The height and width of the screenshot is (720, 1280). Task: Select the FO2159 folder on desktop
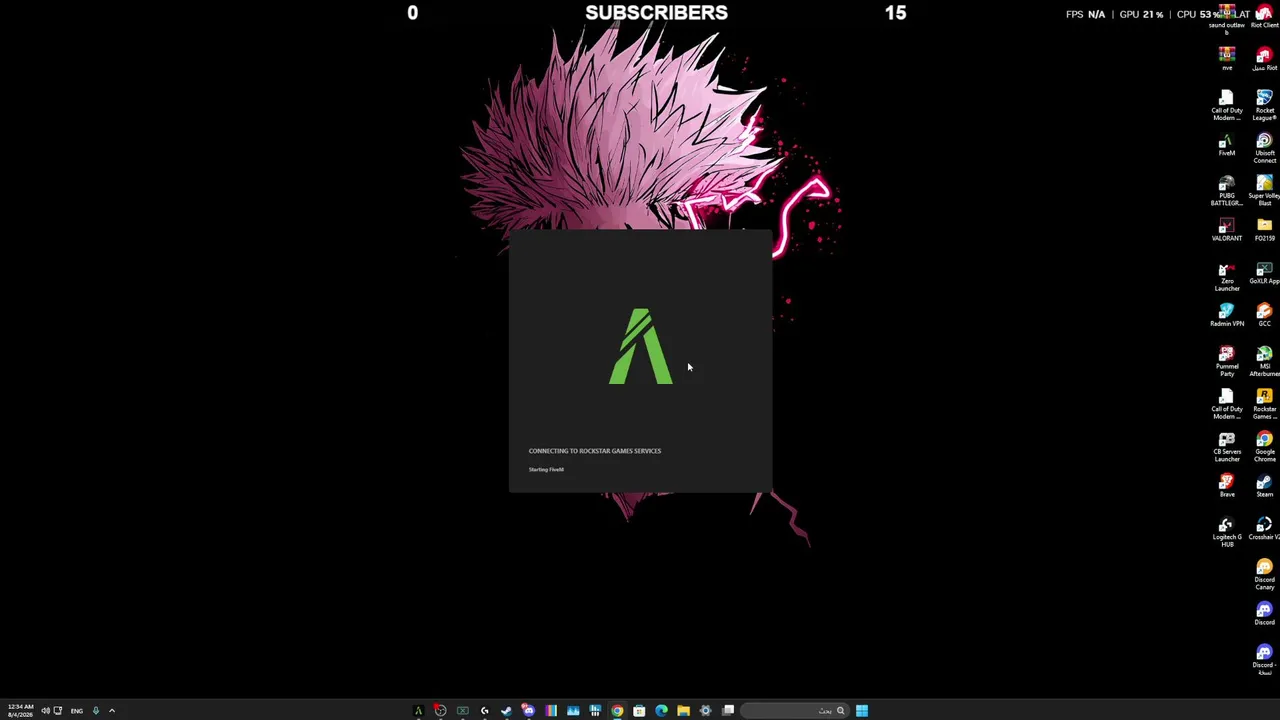[x=1265, y=231]
